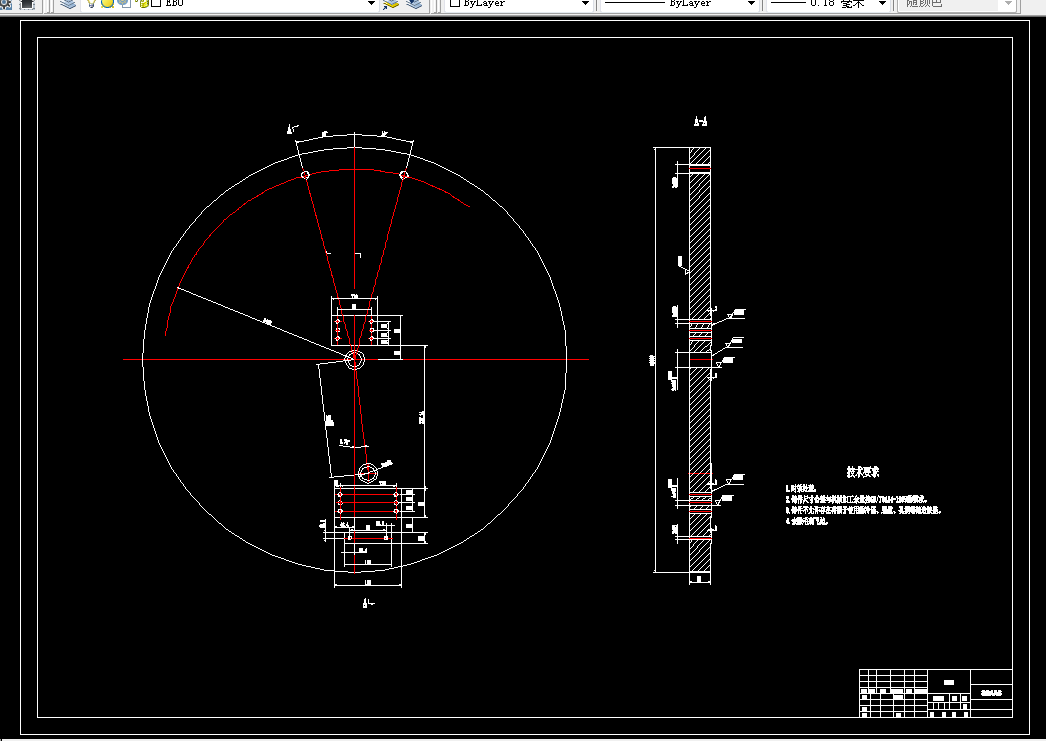
Task: Toggle the EBU layer lock icon
Action: click(x=143, y=3)
